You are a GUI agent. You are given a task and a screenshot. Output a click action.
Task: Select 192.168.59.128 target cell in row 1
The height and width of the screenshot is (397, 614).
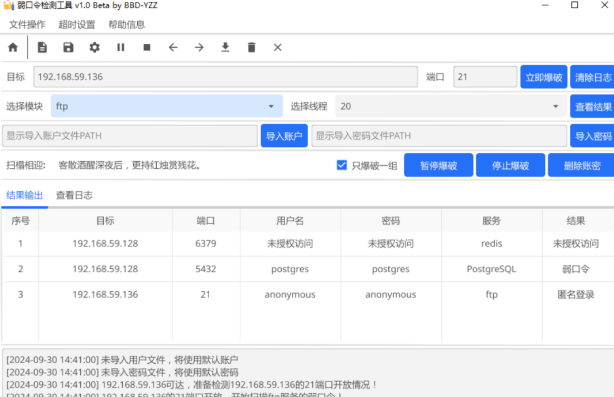pyautogui.click(x=105, y=244)
